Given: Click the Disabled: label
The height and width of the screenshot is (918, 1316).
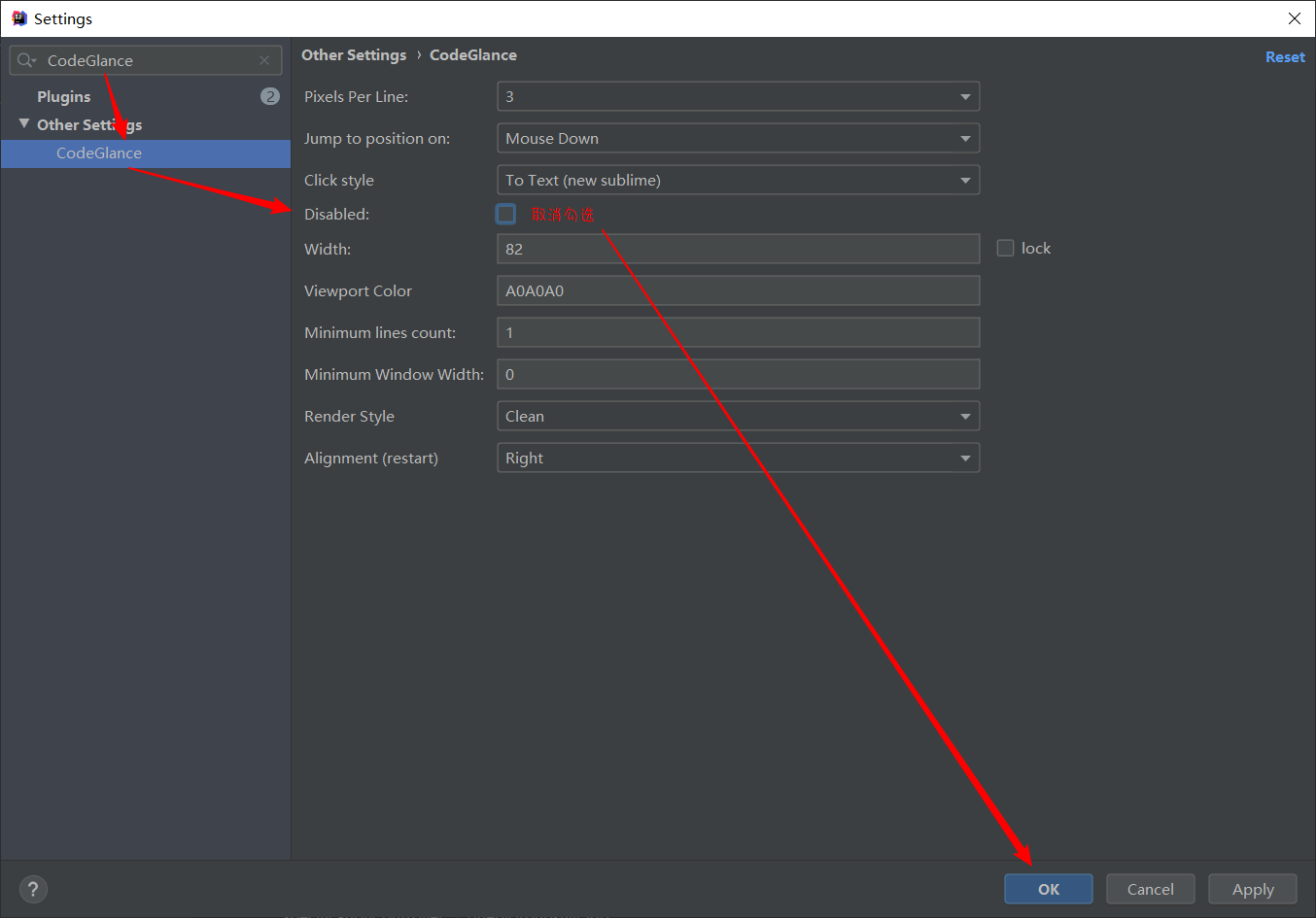Looking at the screenshot, I should (x=336, y=214).
